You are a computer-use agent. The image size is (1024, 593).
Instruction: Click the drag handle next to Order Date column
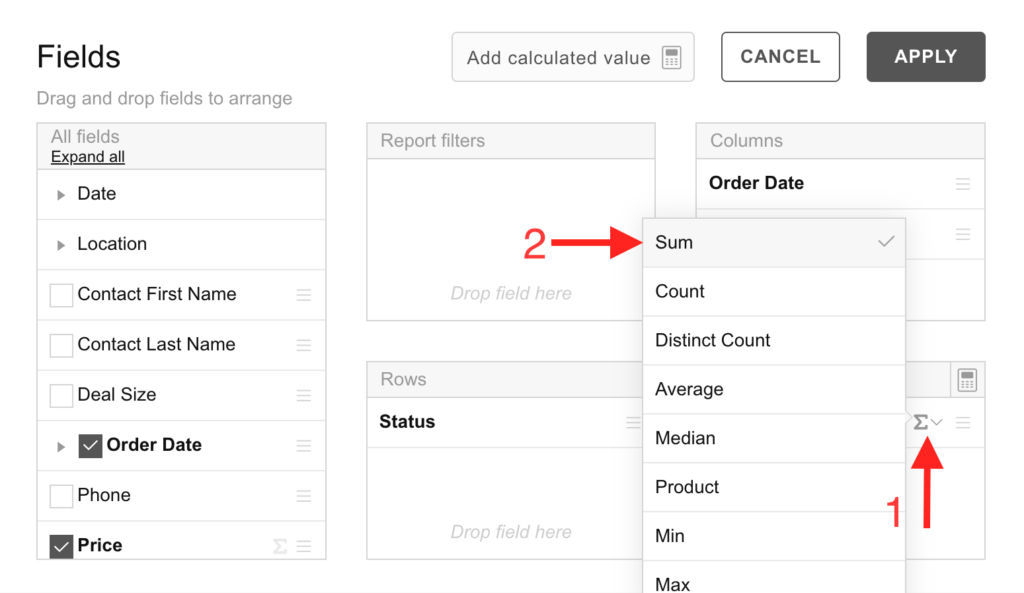963,184
